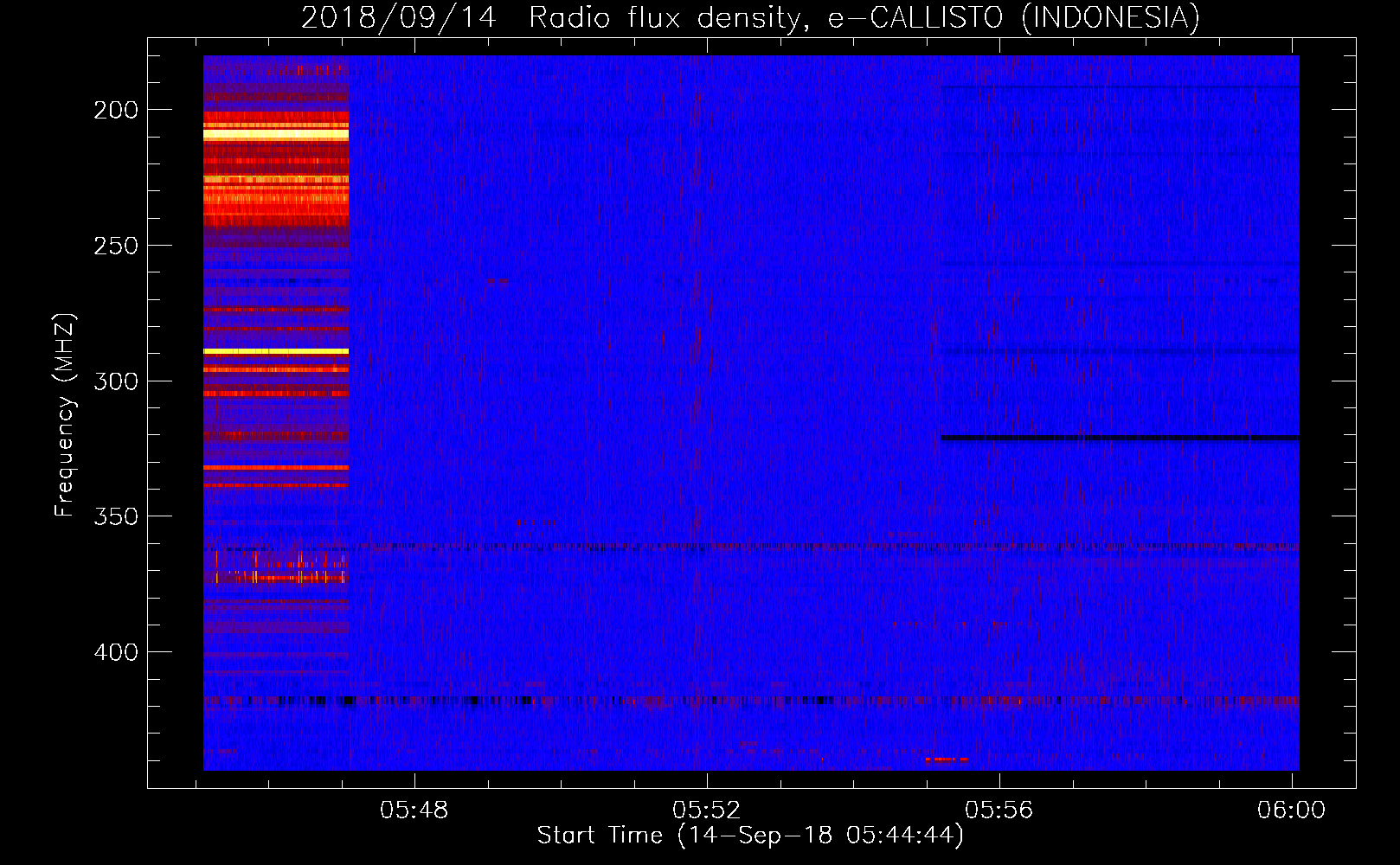Click the 200 frequency tick label

tap(116, 110)
